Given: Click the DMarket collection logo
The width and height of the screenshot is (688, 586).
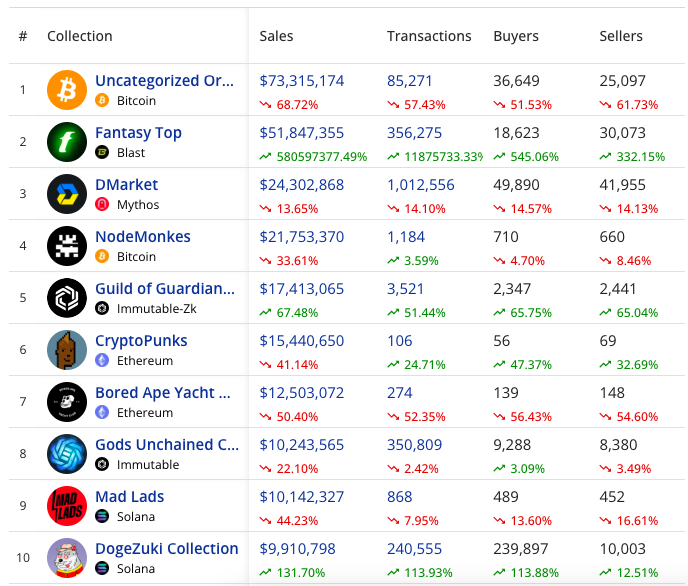Looking at the screenshot, I should pyautogui.click(x=67, y=194).
